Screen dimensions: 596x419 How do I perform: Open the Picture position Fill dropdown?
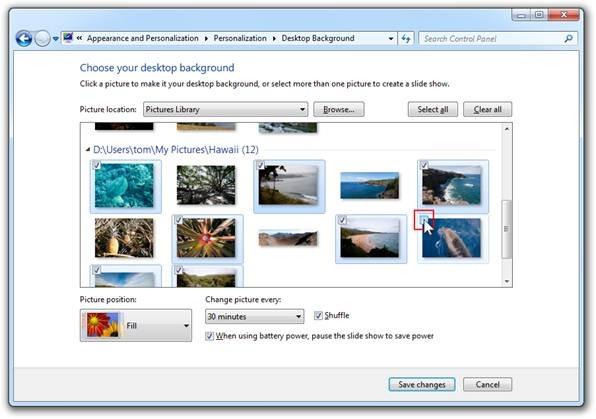(136, 325)
